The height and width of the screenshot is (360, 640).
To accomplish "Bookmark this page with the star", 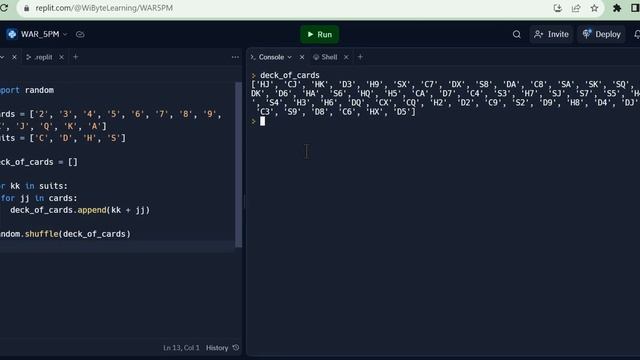I will (x=594, y=8).
